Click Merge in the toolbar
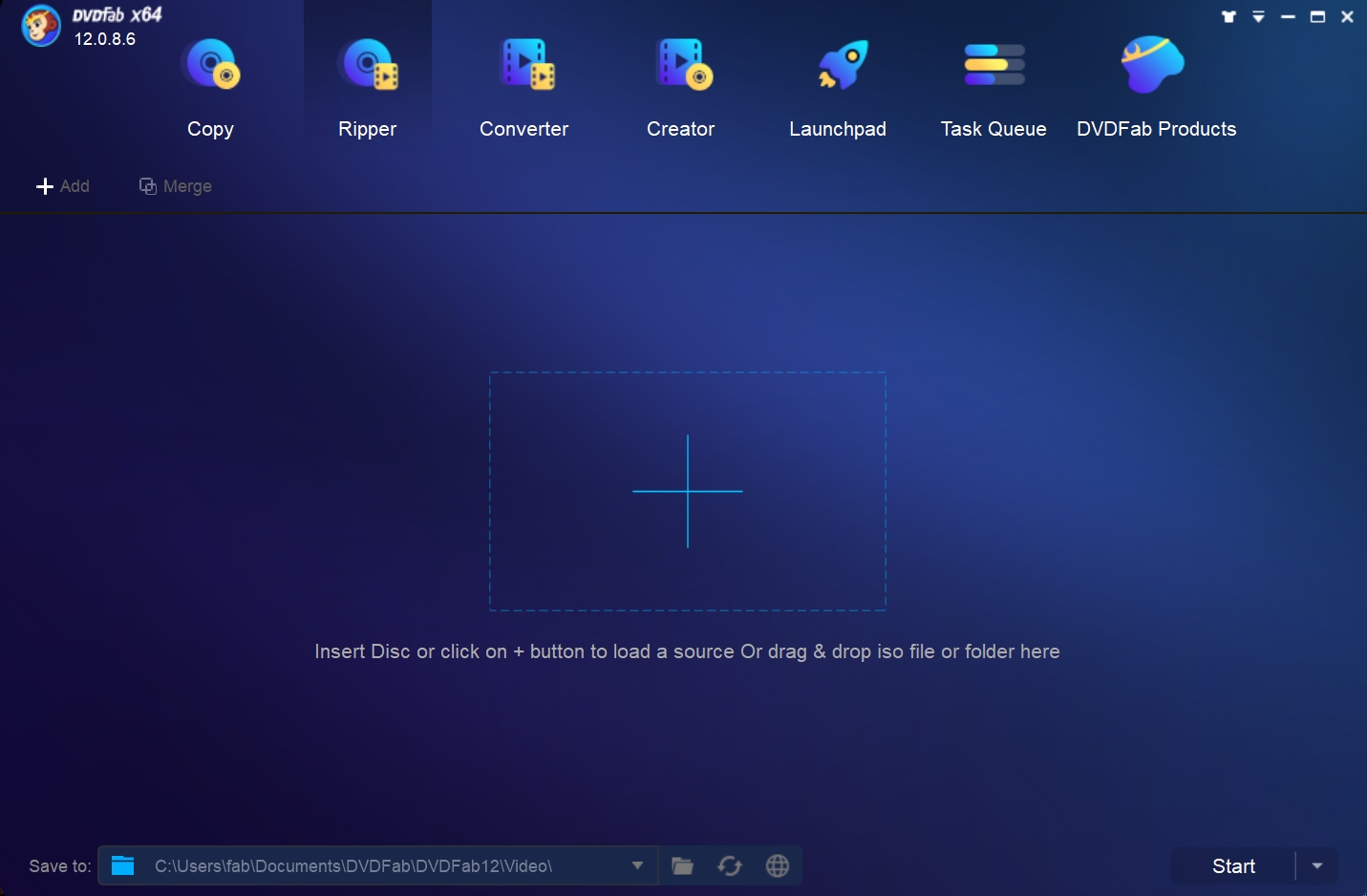 (176, 186)
